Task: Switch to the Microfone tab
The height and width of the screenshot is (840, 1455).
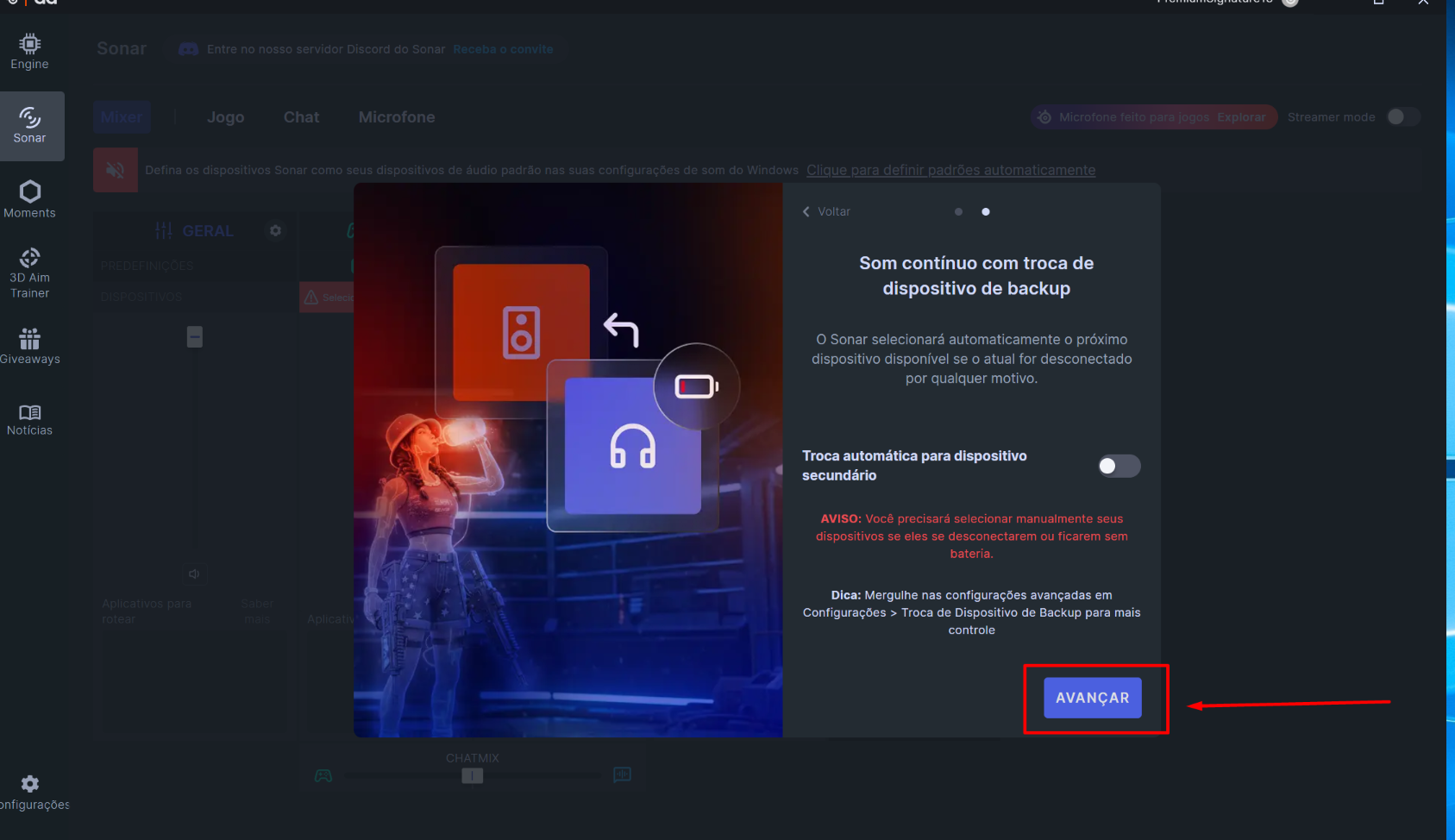Action: [397, 117]
